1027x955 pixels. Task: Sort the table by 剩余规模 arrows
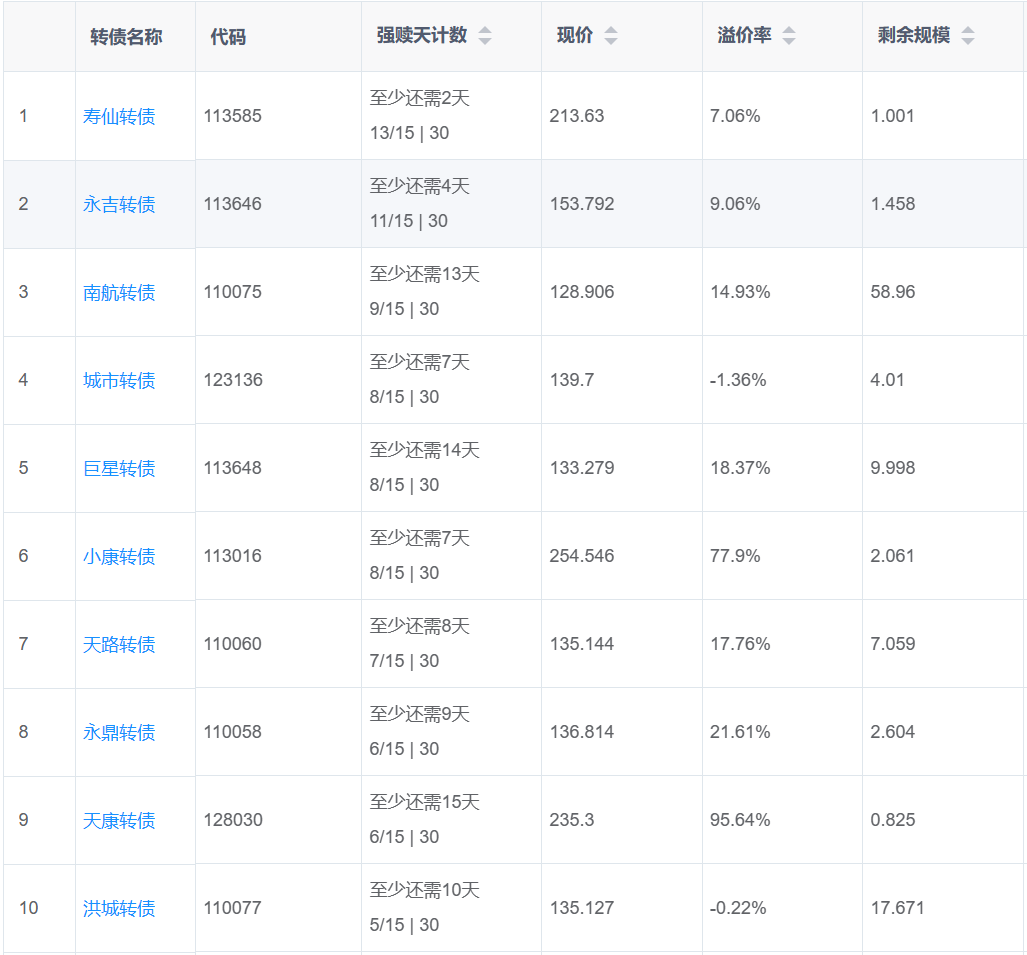(x=967, y=36)
